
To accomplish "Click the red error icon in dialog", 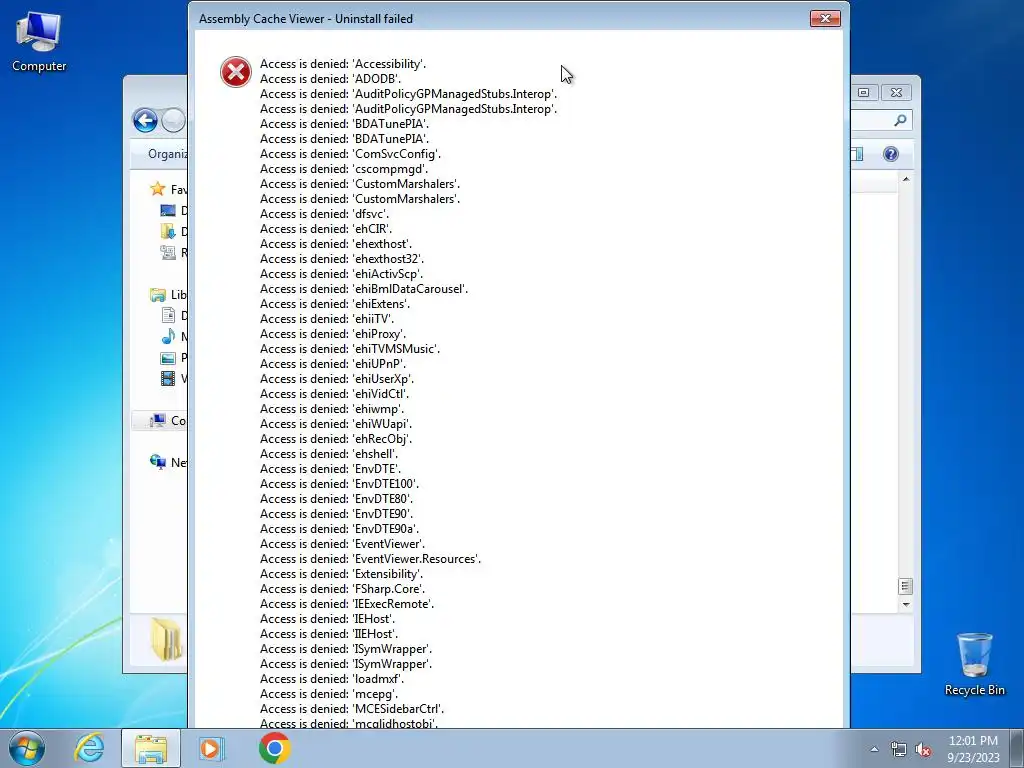I will click(236, 72).
